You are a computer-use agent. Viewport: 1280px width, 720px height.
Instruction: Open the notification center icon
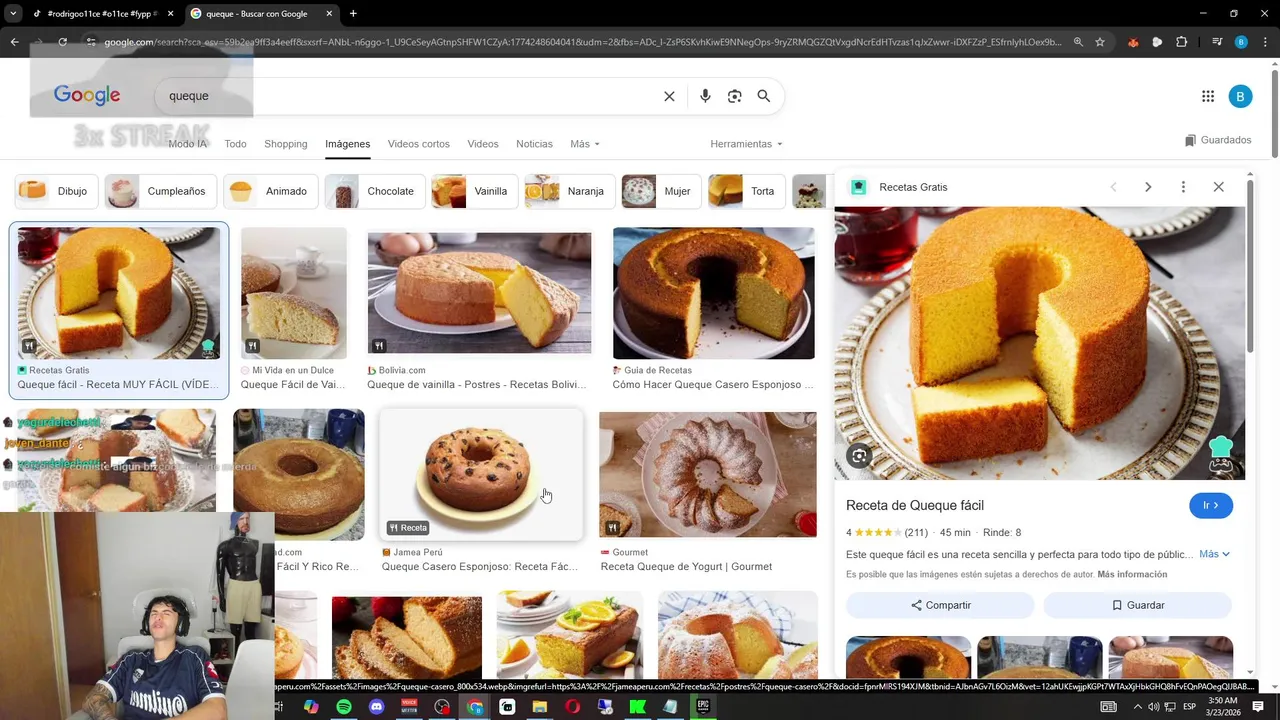pos(1257,707)
